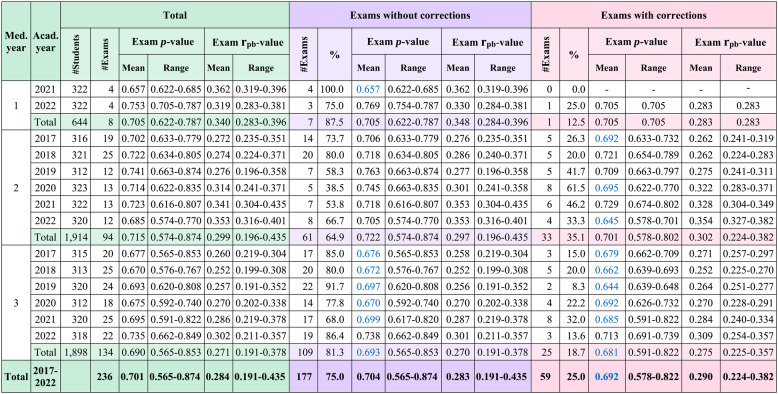Click the 'Exams without corrections' header cell
Image resolution: width=778 pixels, height=394 pixels.
tap(410, 15)
